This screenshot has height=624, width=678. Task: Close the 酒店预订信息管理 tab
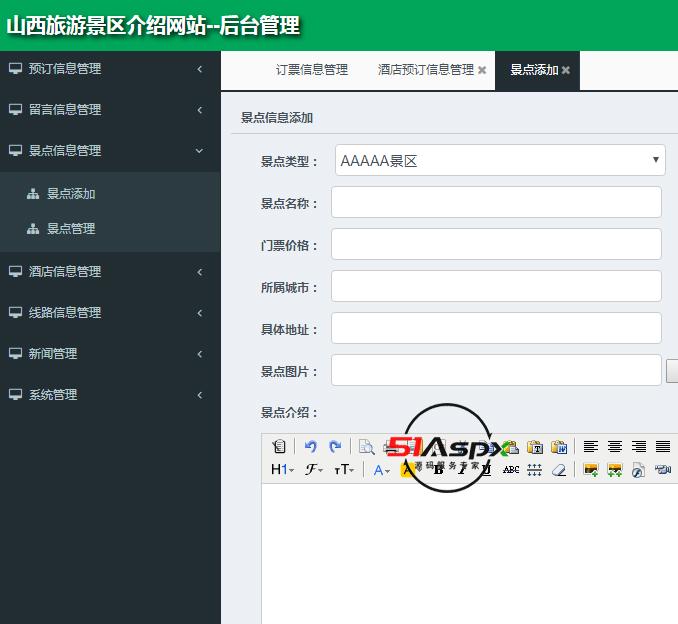(482, 70)
